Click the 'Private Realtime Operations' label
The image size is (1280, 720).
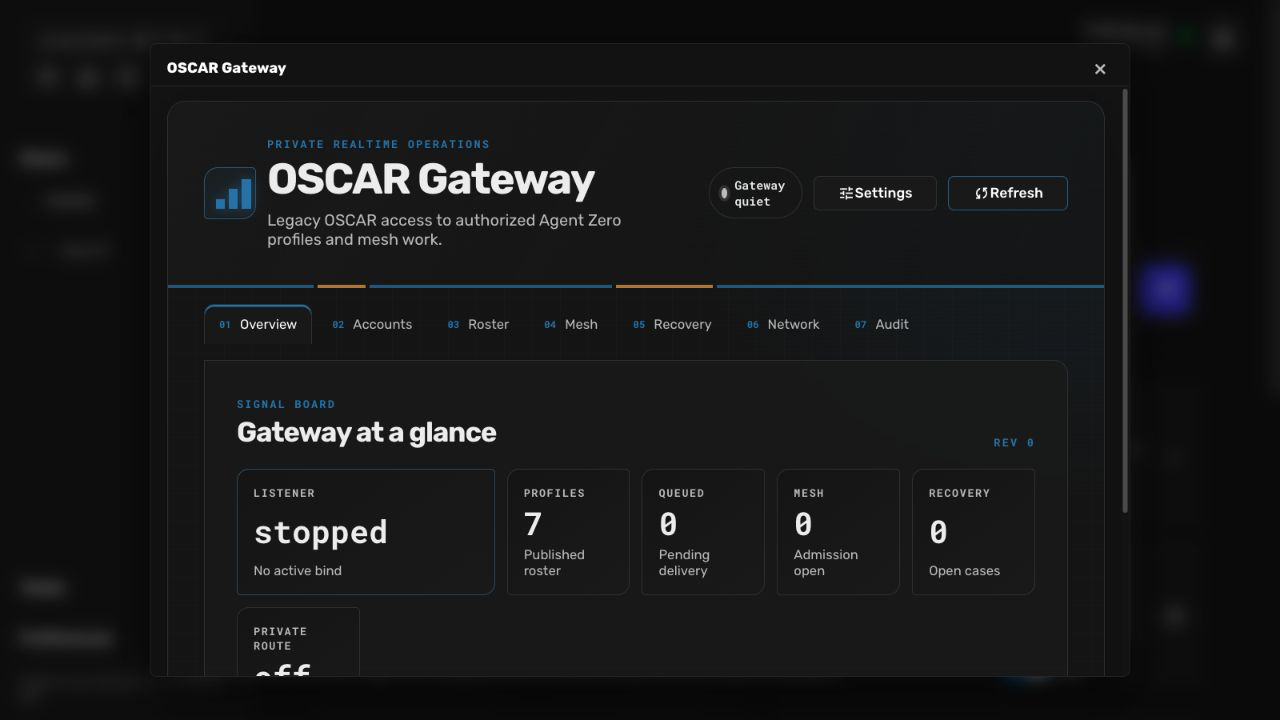[378, 144]
